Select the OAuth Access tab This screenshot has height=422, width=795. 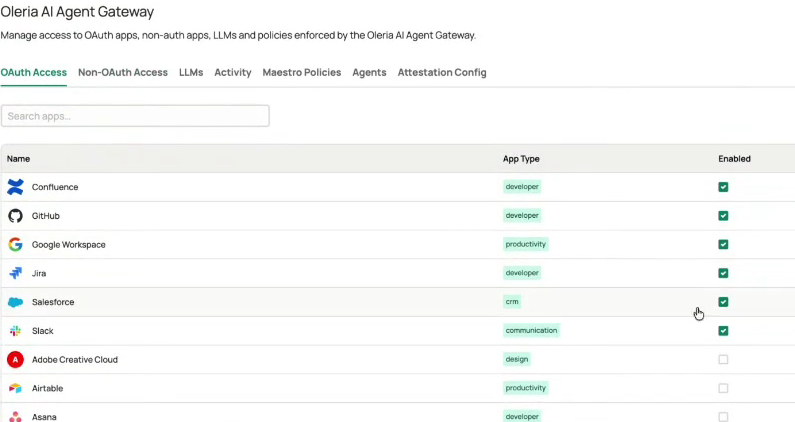(x=33, y=73)
